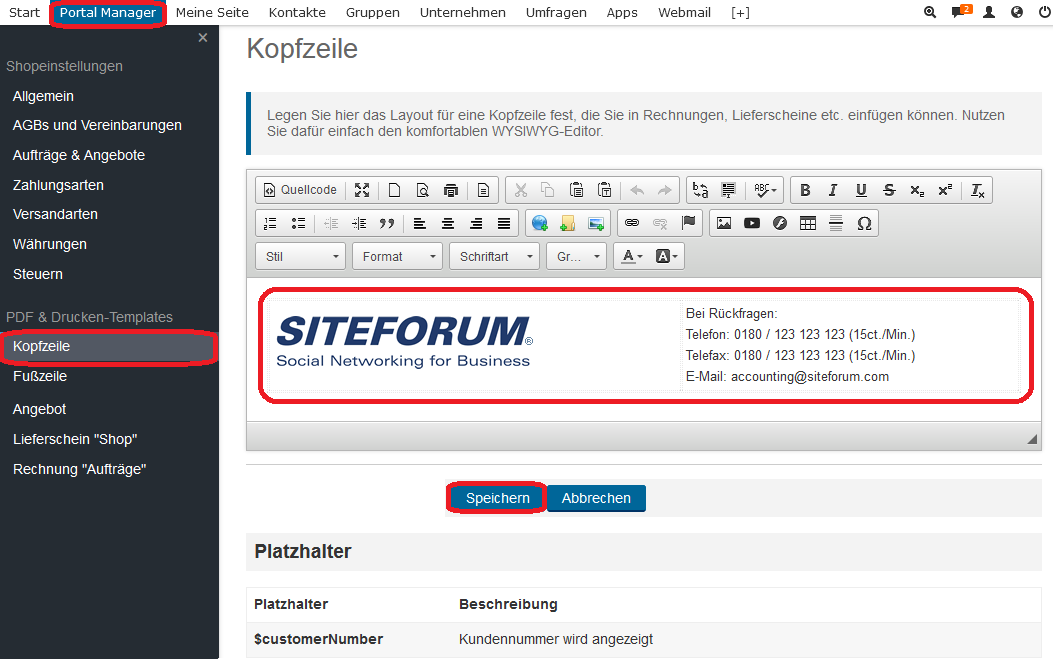Insert a special character with Omega icon
Screen dimensions: 1053x659
864,224
